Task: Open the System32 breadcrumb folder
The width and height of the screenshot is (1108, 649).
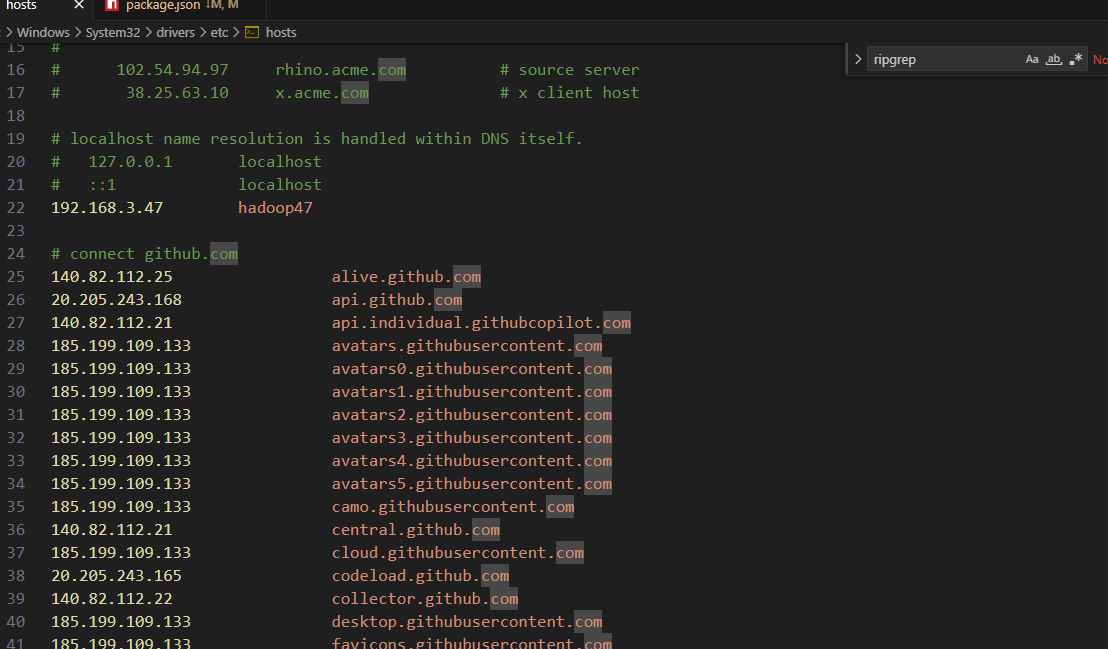Action: pyautogui.click(x=112, y=33)
